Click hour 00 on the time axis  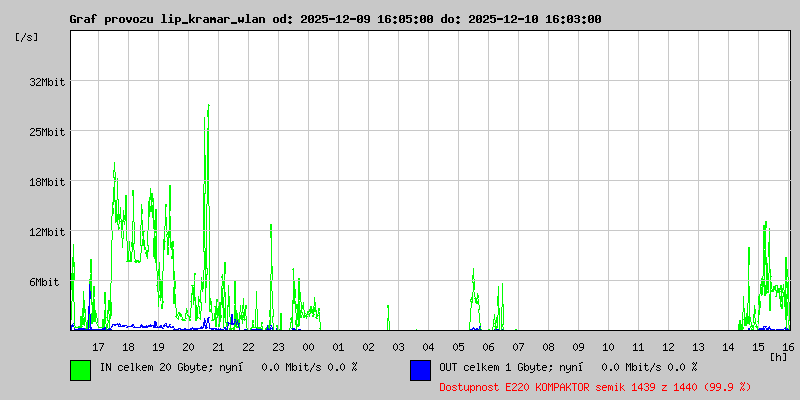308,346
